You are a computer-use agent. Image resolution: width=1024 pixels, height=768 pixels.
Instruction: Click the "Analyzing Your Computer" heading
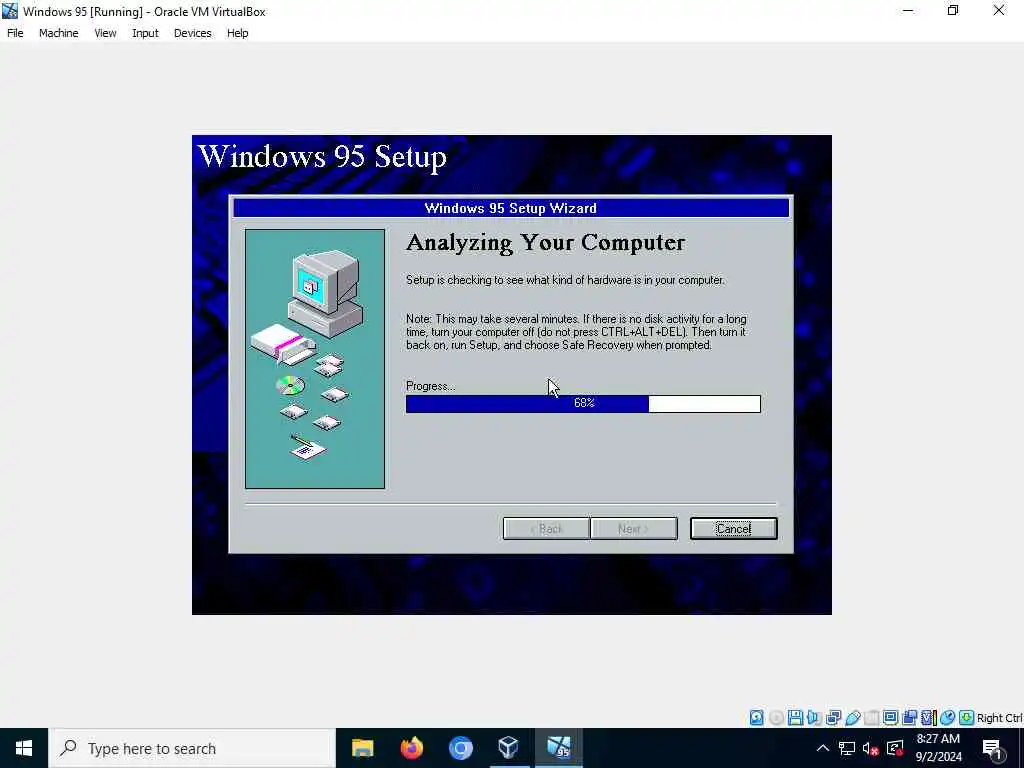(x=545, y=242)
